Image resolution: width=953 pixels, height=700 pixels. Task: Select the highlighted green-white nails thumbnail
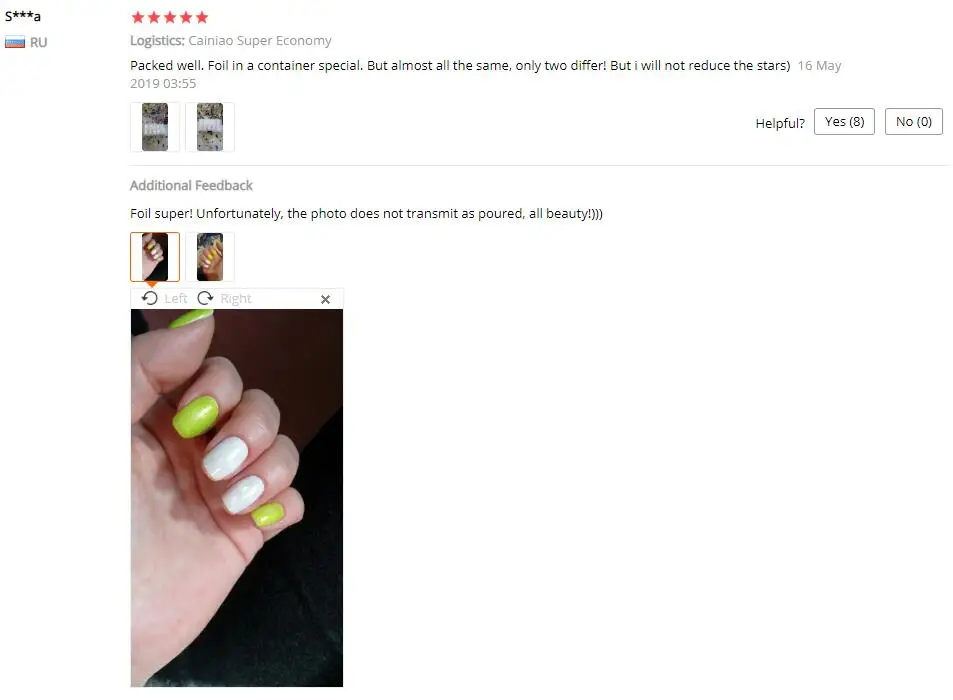155,257
